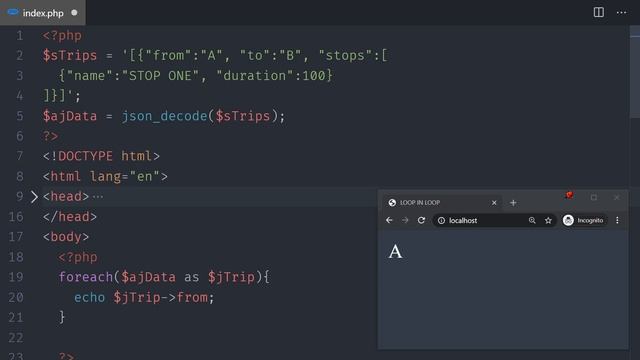The height and width of the screenshot is (360, 640).
Task: Click line number 22 in the gutter
Action: 16,338
